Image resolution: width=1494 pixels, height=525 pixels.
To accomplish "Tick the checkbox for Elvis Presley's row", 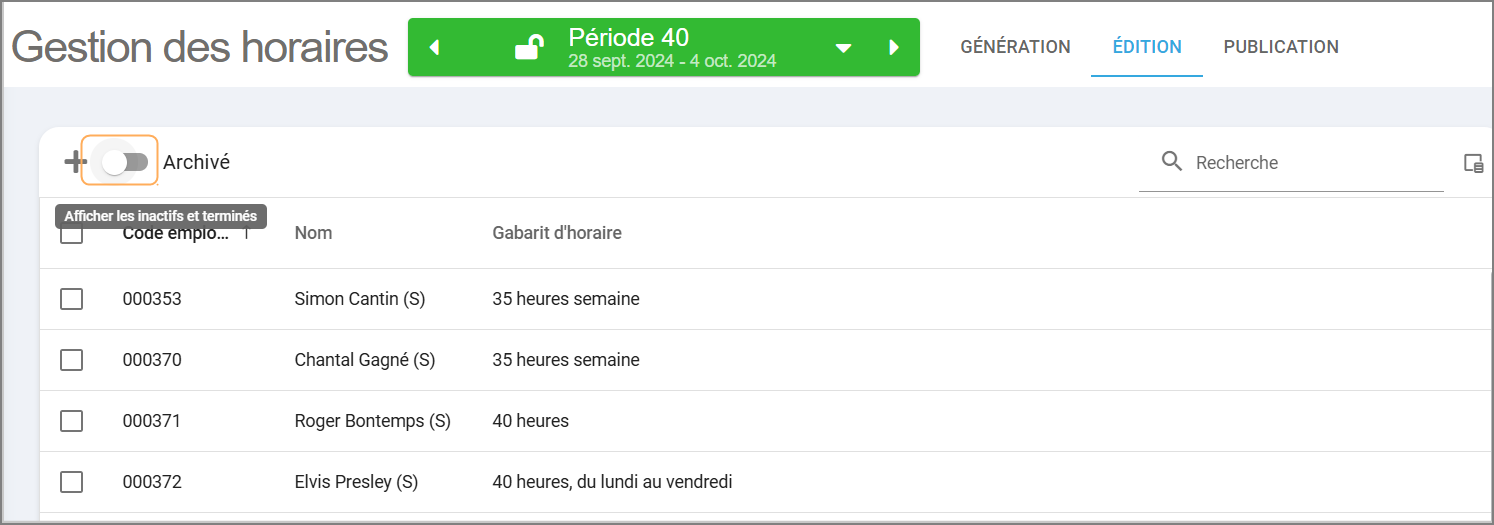I will click(x=71, y=482).
